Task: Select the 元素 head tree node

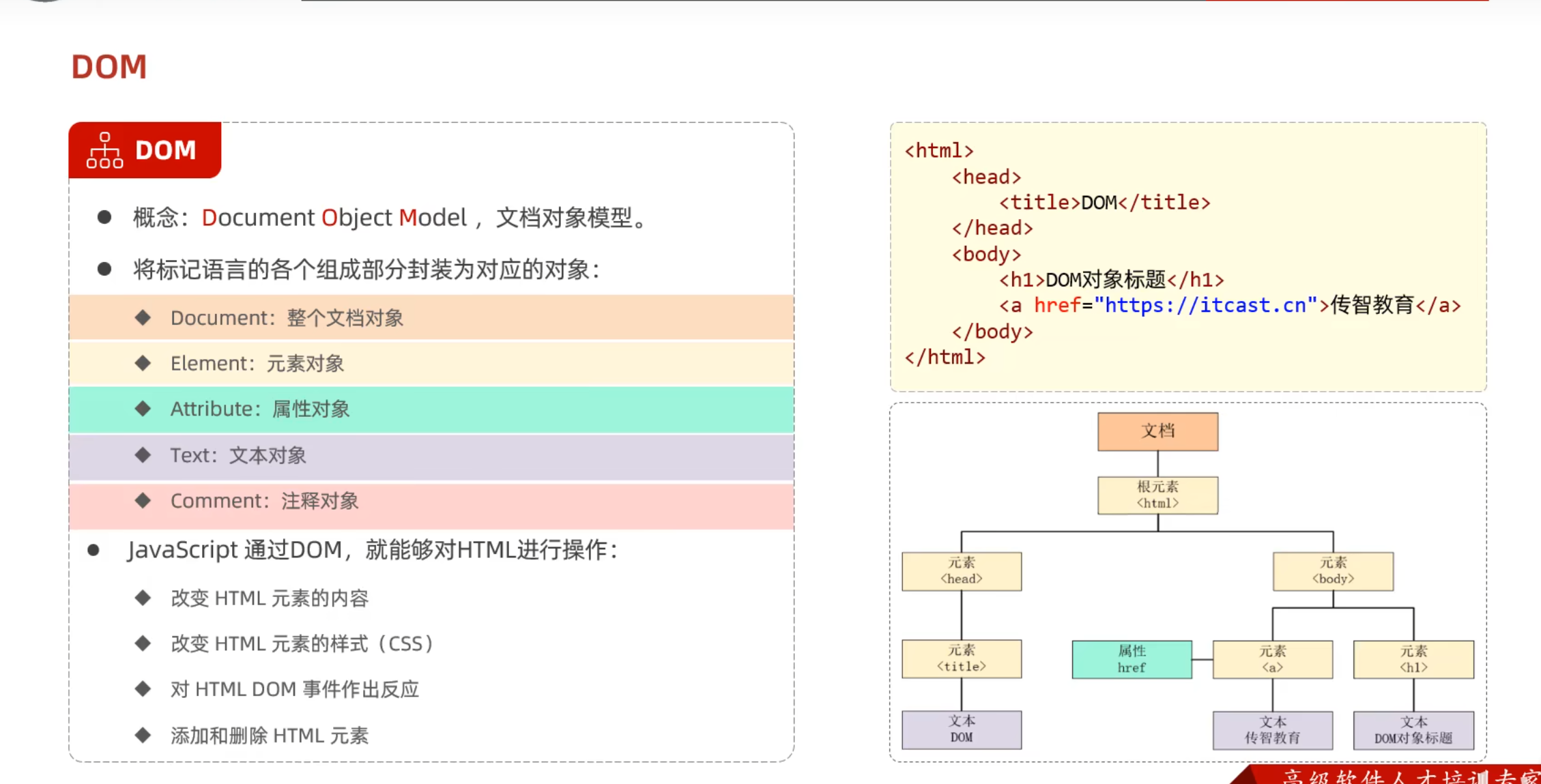Action: [961, 570]
